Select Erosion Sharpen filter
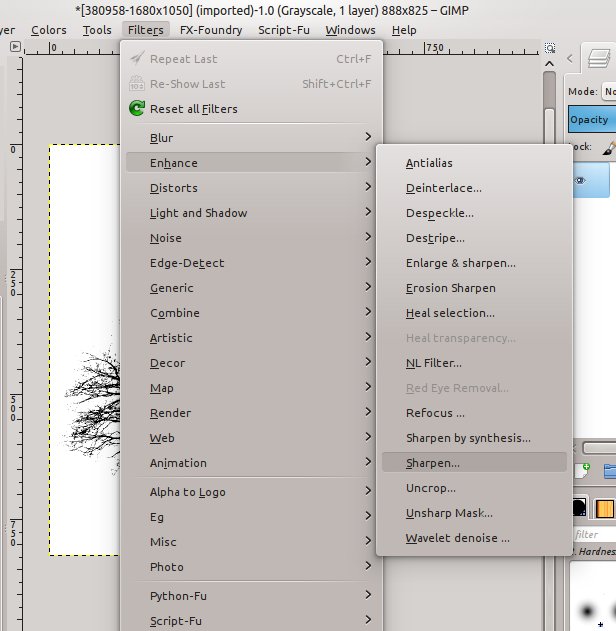Viewport: 616px width, 631px height. [474, 287]
